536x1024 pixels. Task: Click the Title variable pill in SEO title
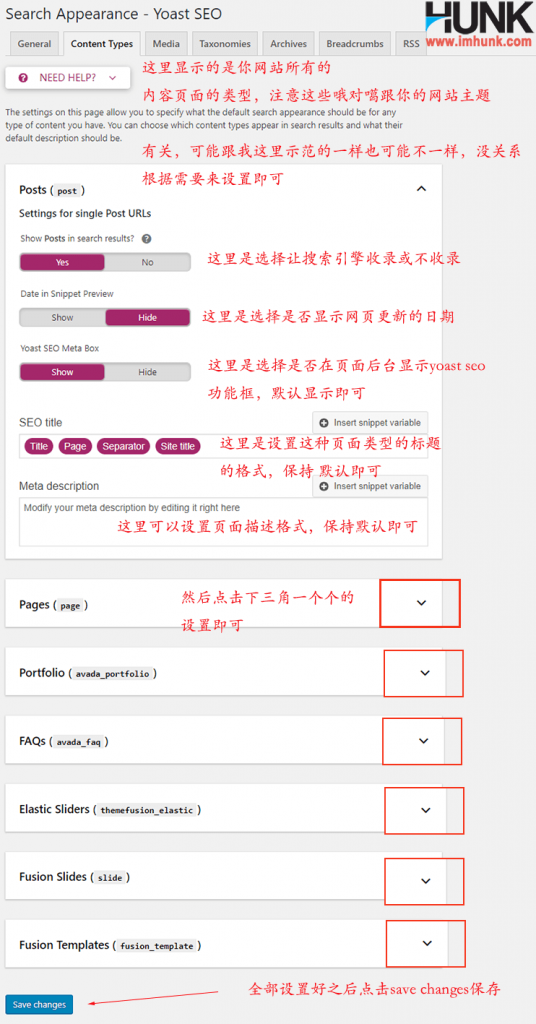39,447
